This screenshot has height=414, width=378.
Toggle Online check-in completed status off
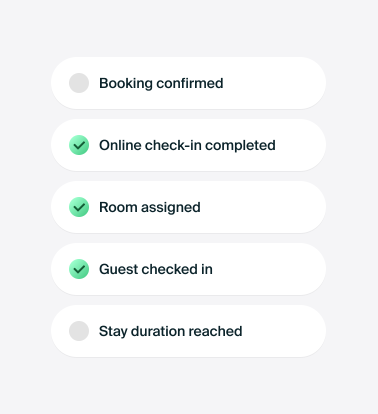click(79, 145)
